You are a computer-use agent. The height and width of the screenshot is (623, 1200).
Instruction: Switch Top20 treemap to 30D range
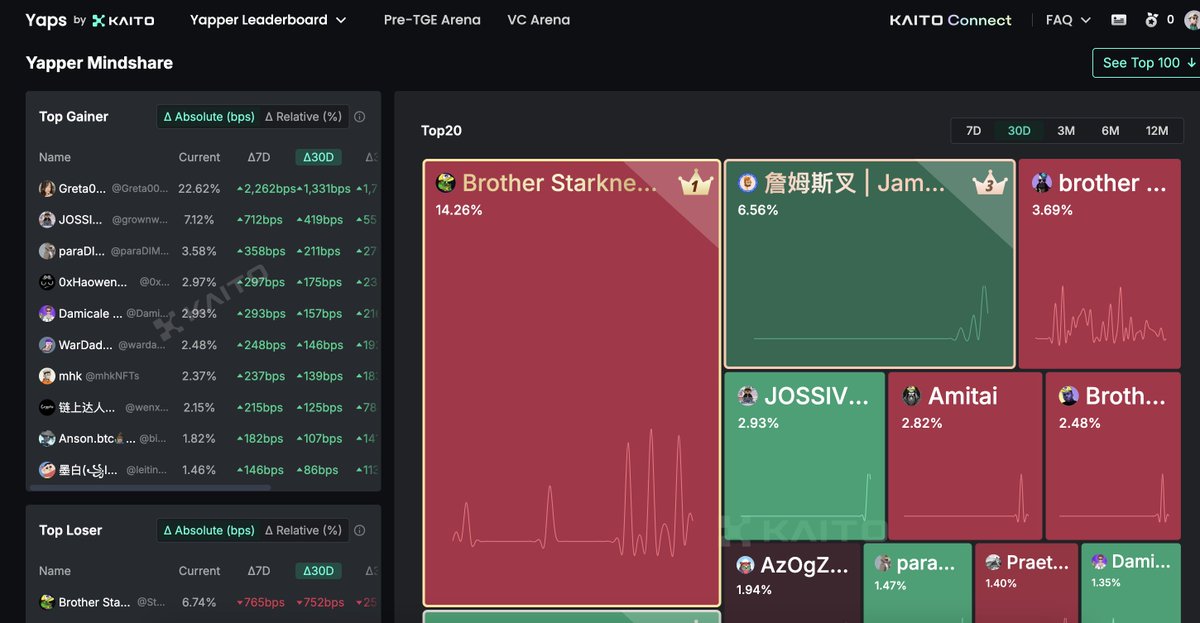click(x=1019, y=131)
